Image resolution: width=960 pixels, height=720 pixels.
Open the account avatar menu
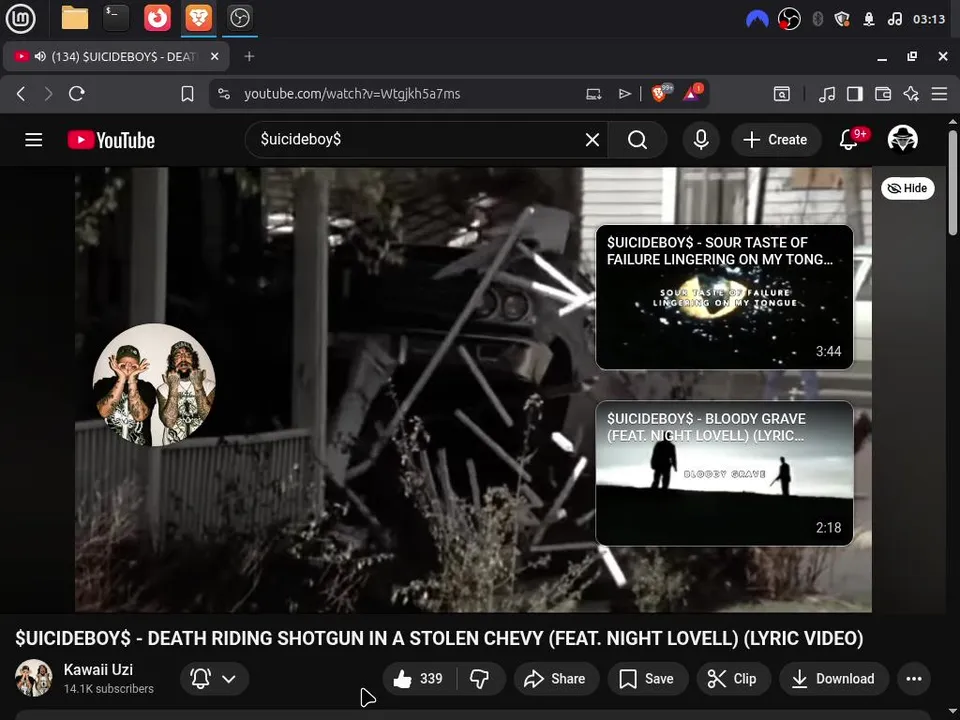(x=902, y=139)
